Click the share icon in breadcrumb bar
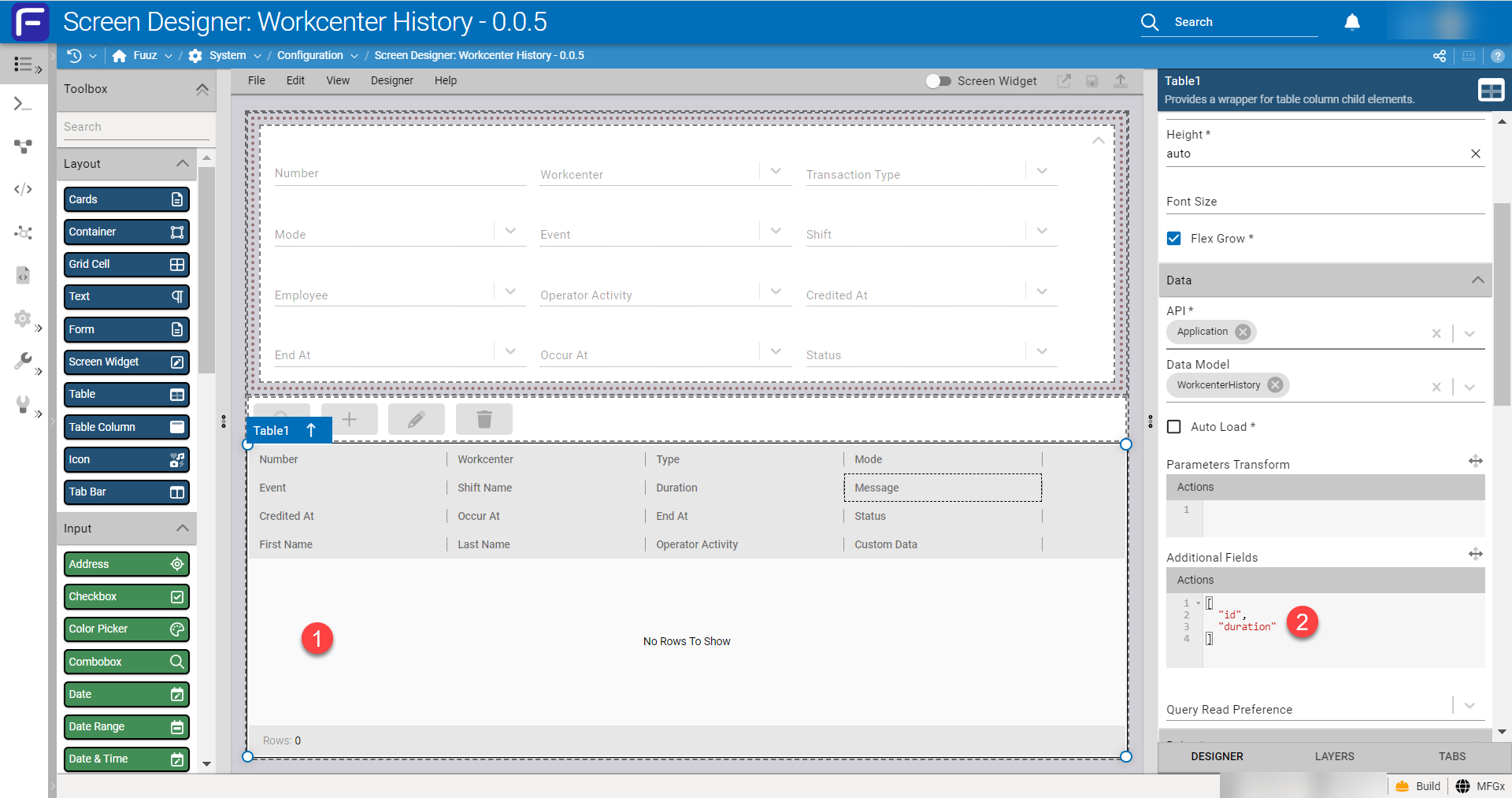The width and height of the screenshot is (1512, 798). 1440,56
